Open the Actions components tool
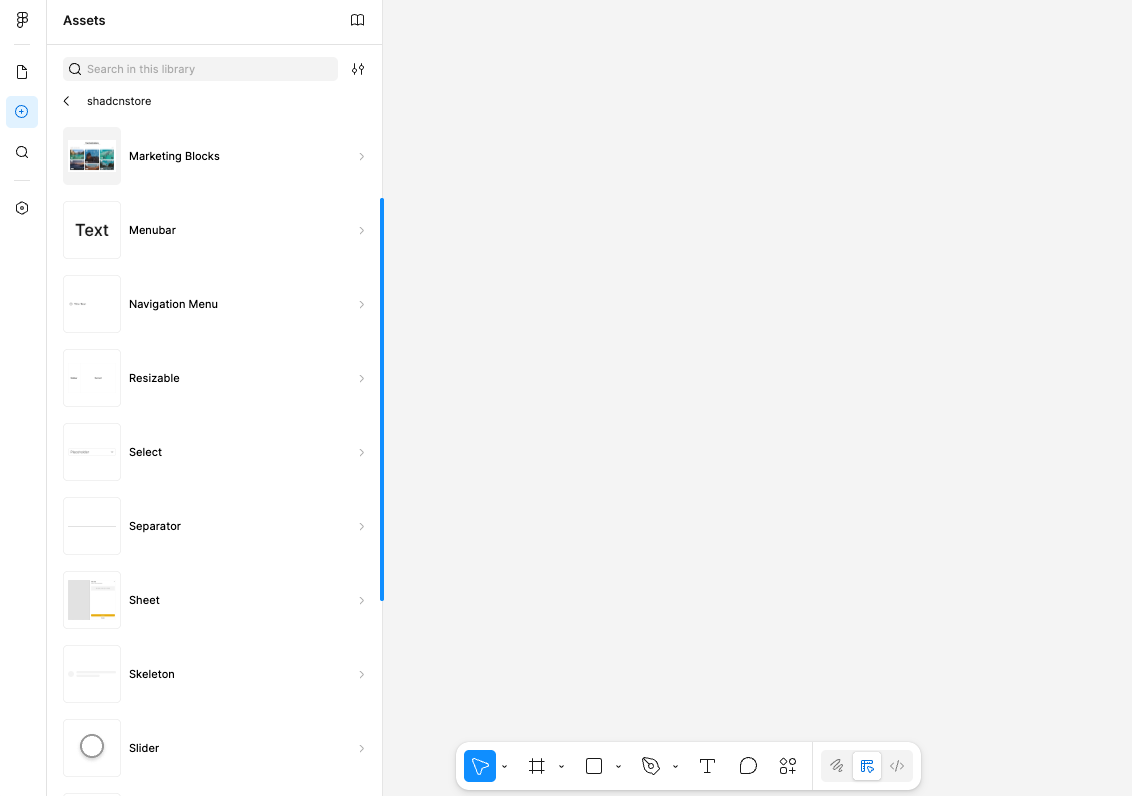1132x796 pixels. click(788, 766)
